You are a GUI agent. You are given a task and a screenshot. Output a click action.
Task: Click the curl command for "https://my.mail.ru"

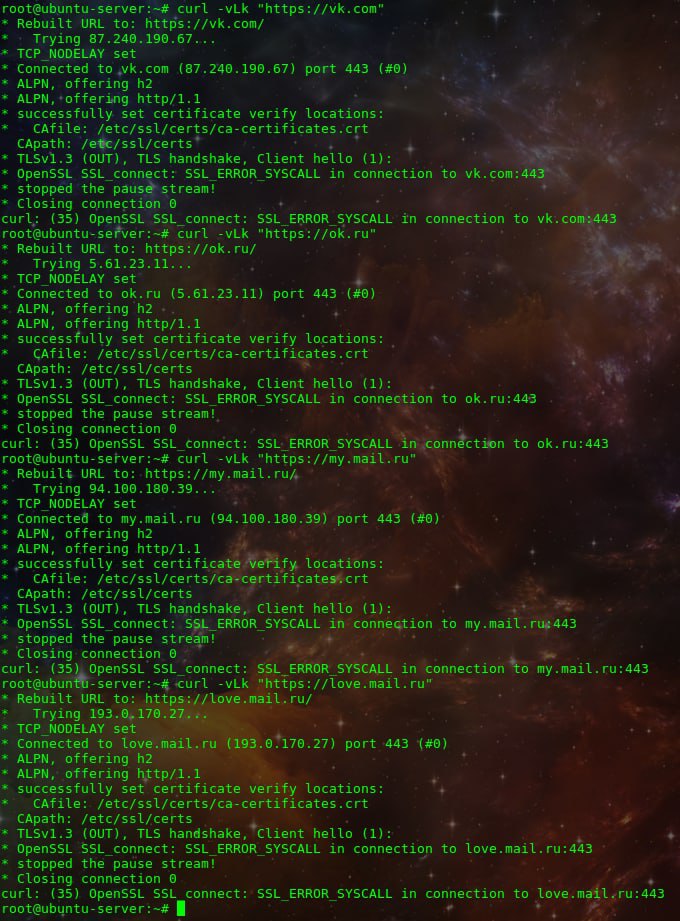pos(297,459)
